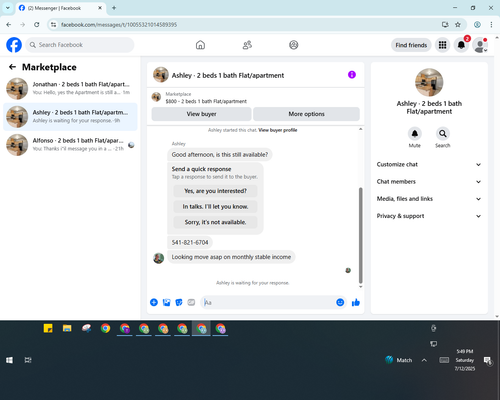Open Chrome tab search dropdown

[7, 8]
